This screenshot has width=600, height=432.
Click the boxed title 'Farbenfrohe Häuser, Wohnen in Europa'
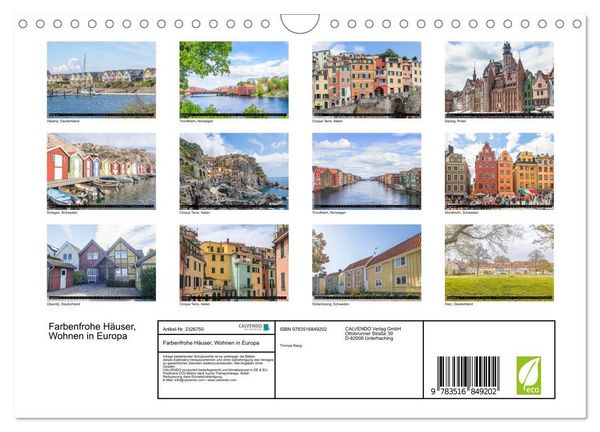coord(211,343)
